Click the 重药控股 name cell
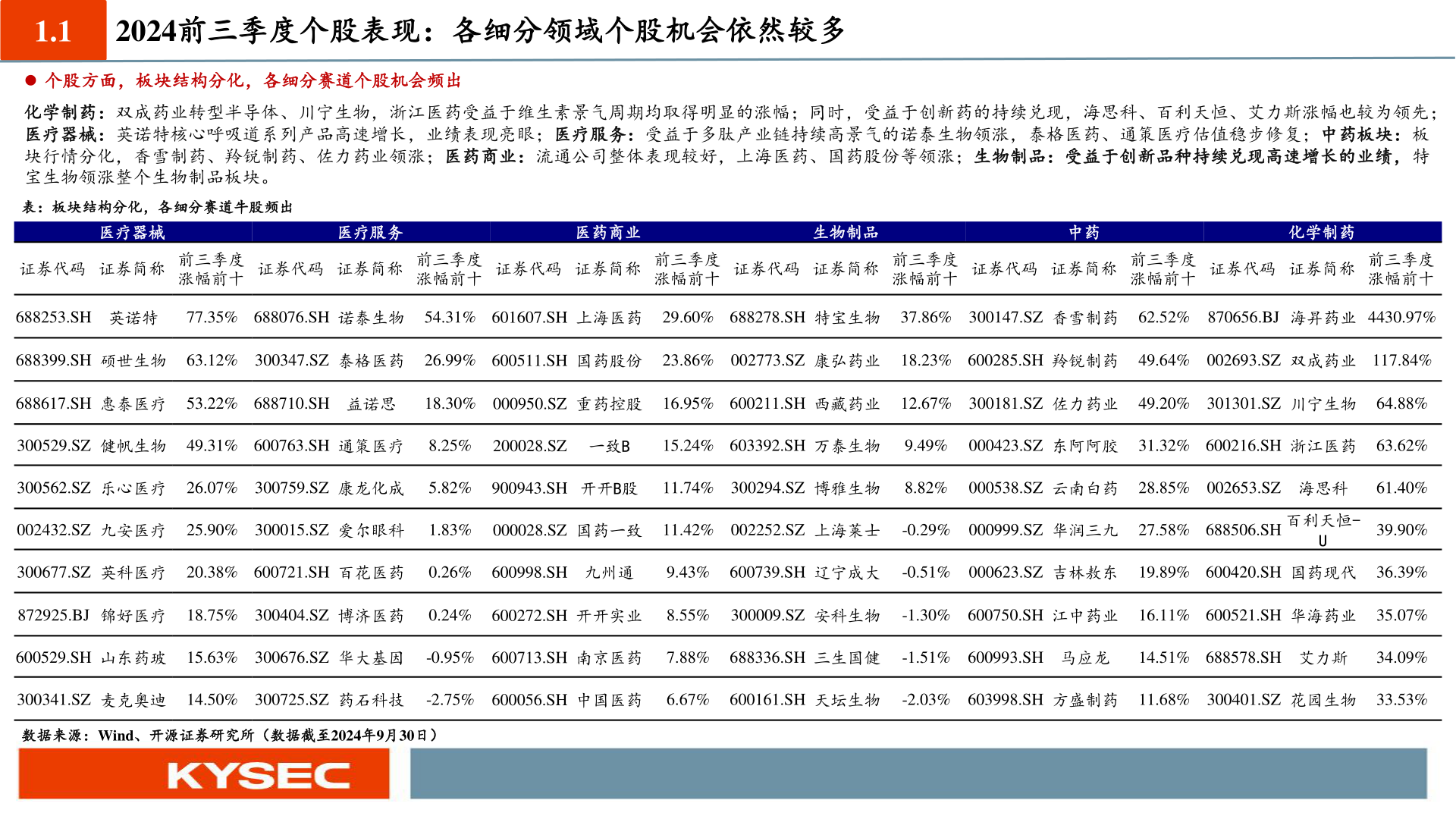The width and height of the screenshot is (1456, 819). click(610, 404)
